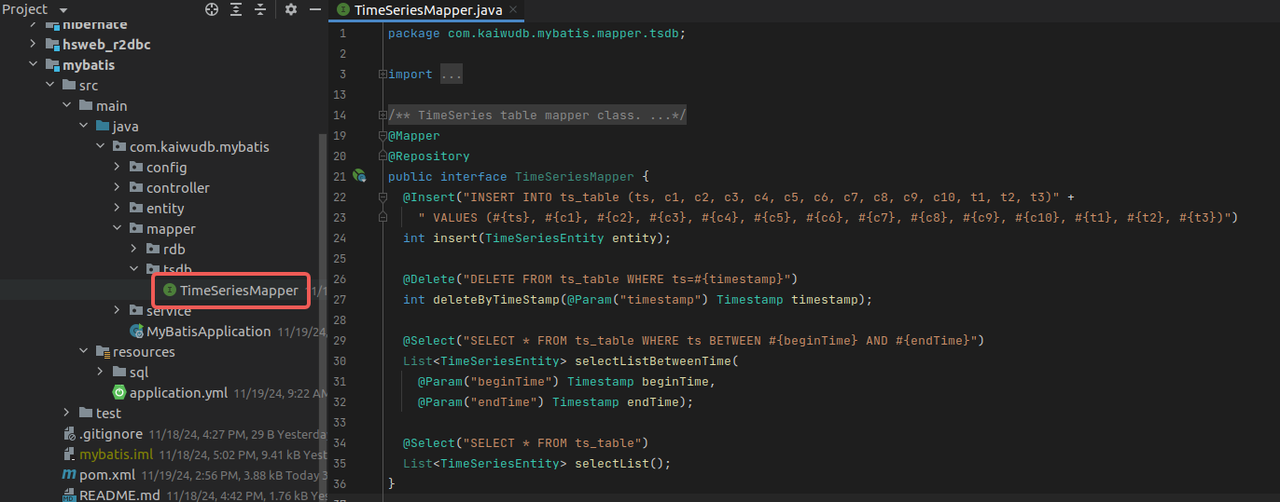This screenshot has height=502, width=1280.
Task: Select the MyBatisApplication class file
Action: (x=208, y=331)
